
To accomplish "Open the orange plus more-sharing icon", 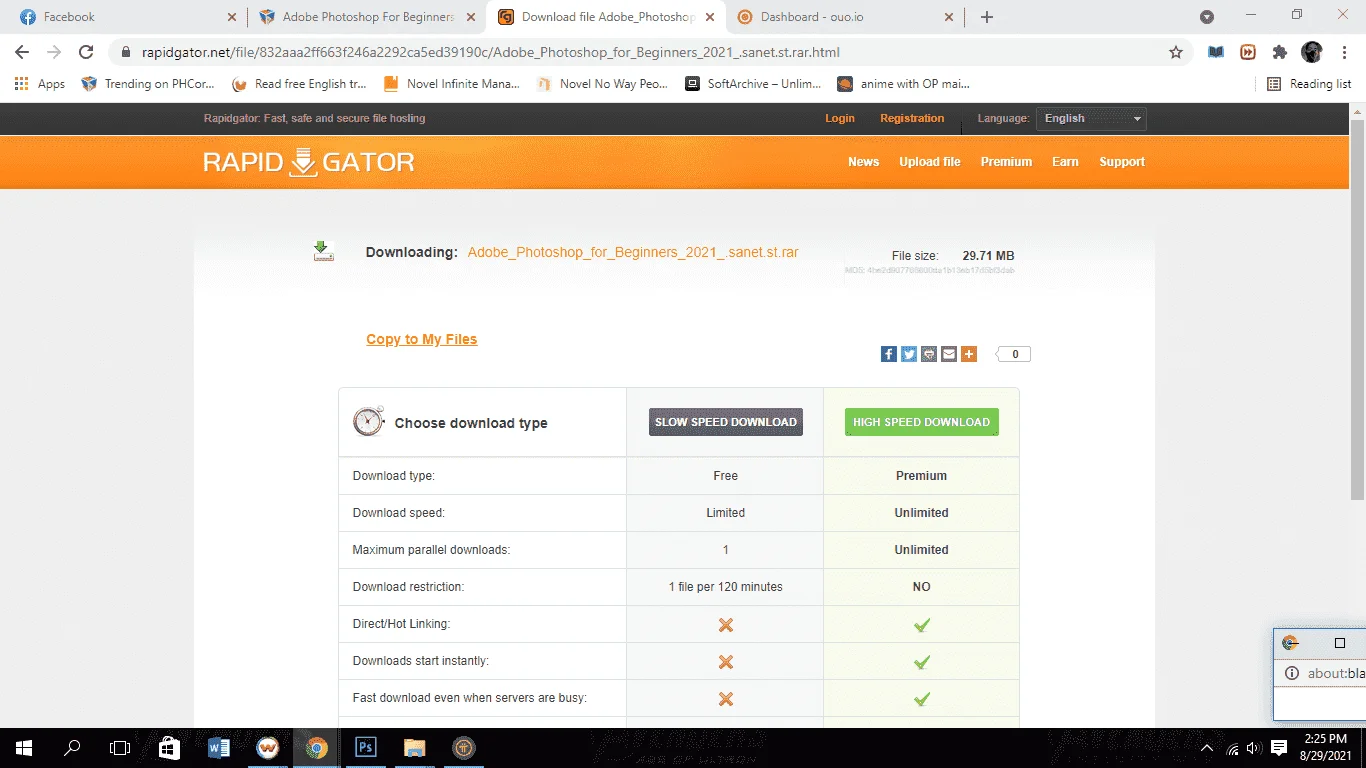I will (968, 354).
